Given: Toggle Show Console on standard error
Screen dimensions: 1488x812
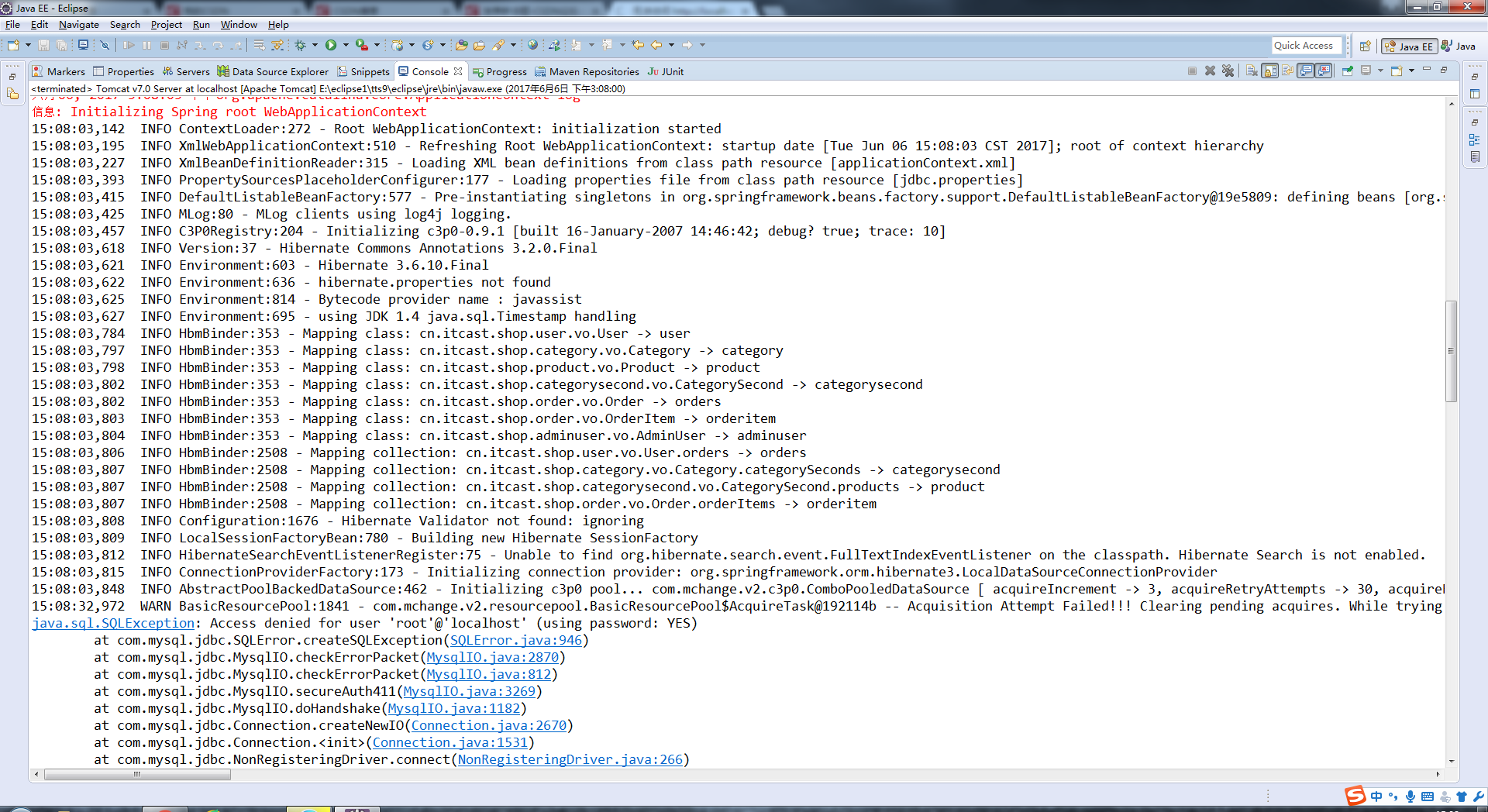Looking at the screenshot, I should [x=1324, y=71].
